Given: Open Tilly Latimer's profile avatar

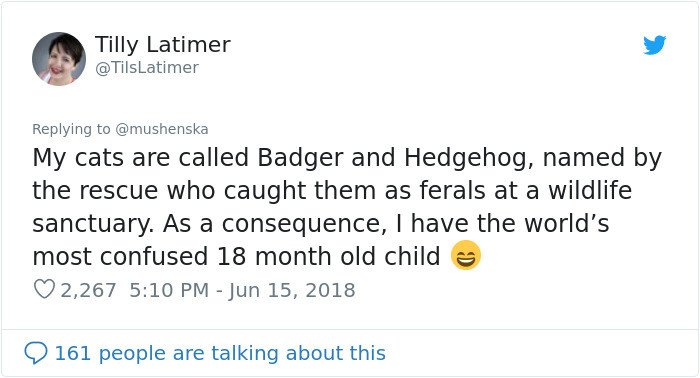Looking at the screenshot, I should pyautogui.click(x=59, y=58).
